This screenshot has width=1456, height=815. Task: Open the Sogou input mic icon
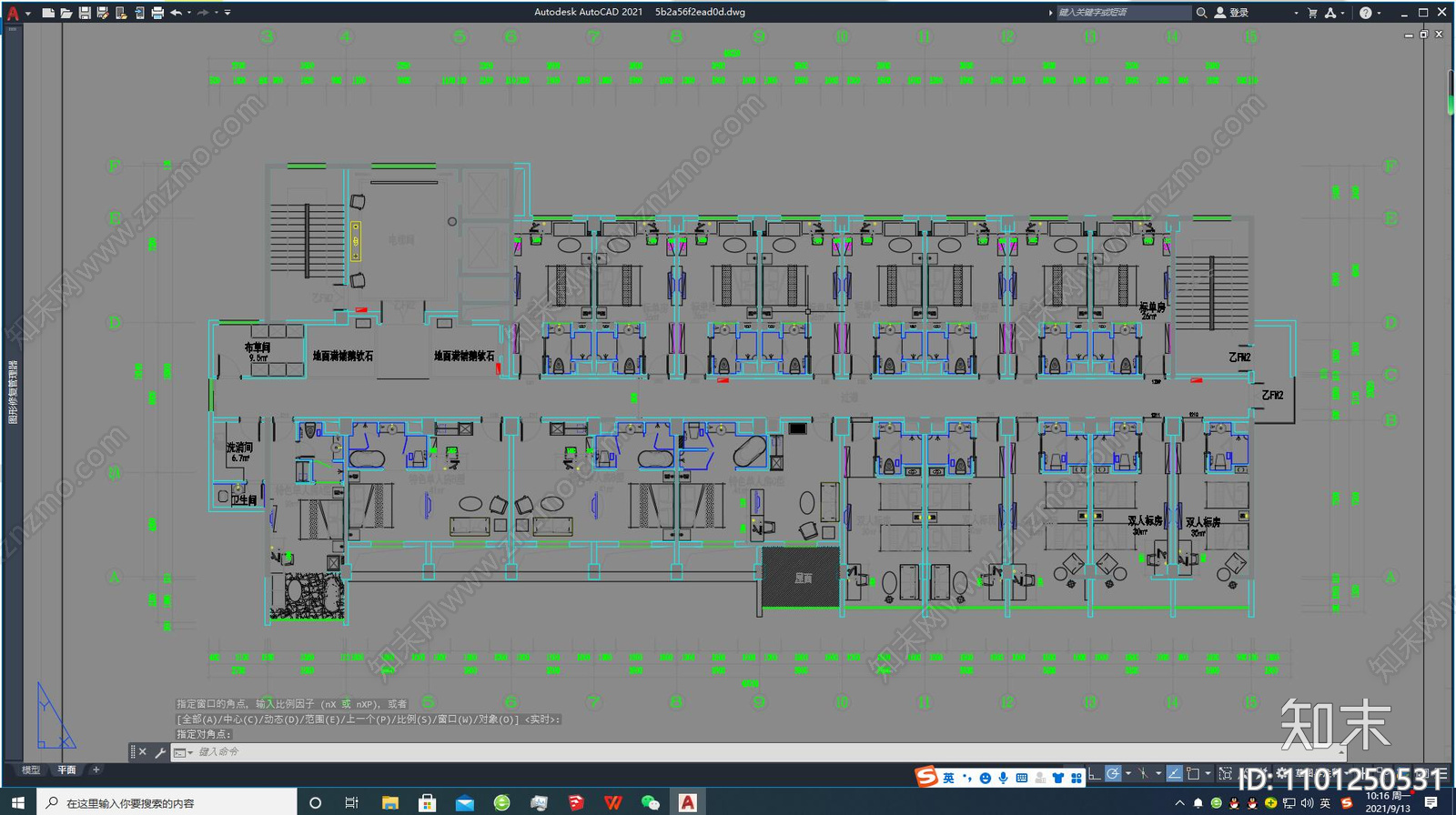[x=1003, y=778]
